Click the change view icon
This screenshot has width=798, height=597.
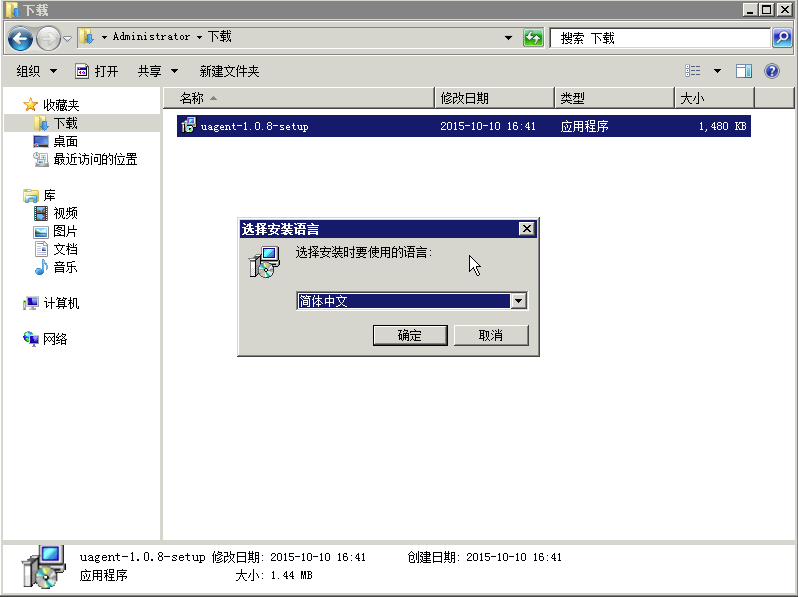pyautogui.click(x=693, y=71)
